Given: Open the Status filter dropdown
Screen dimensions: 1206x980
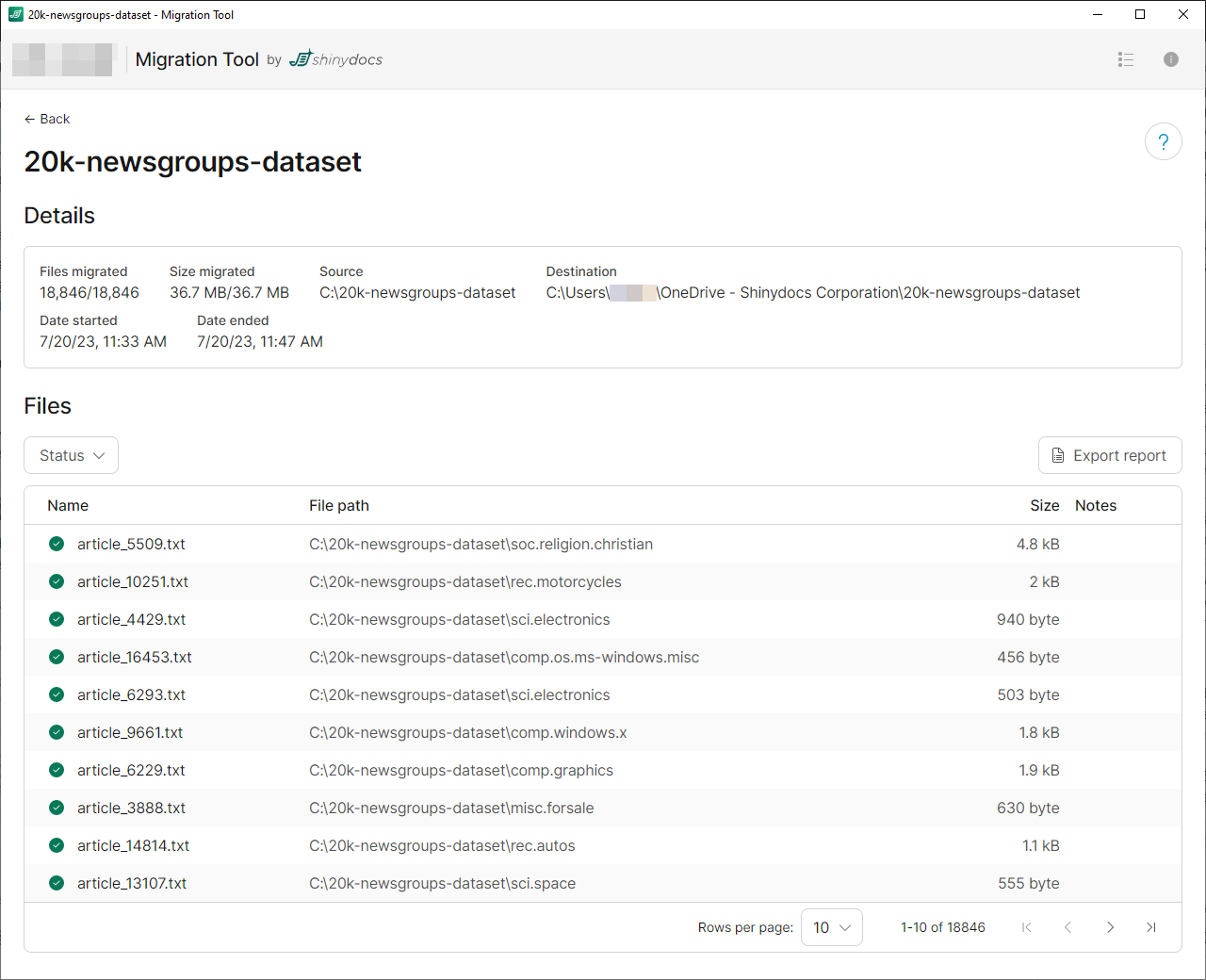Looking at the screenshot, I should click(x=71, y=455).
